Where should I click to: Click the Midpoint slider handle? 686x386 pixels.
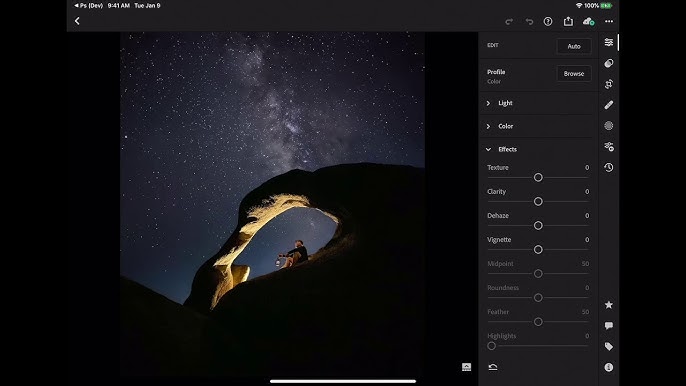[x=538, y=274]
